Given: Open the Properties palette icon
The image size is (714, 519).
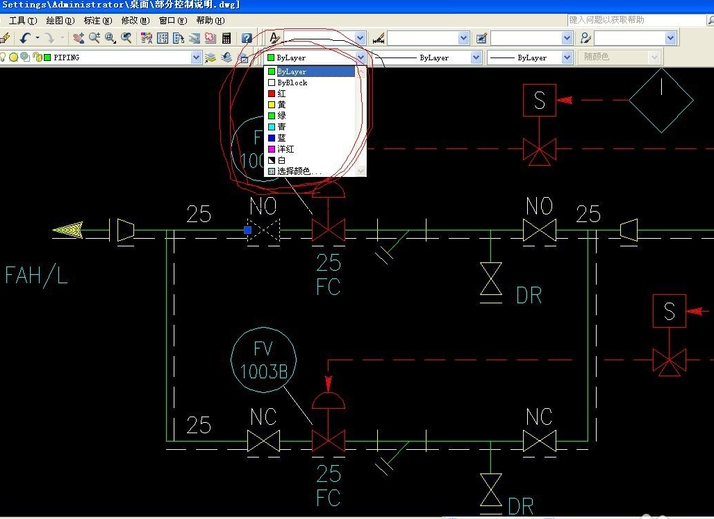Looking at the screenshot, I should [x=146, y=38].
